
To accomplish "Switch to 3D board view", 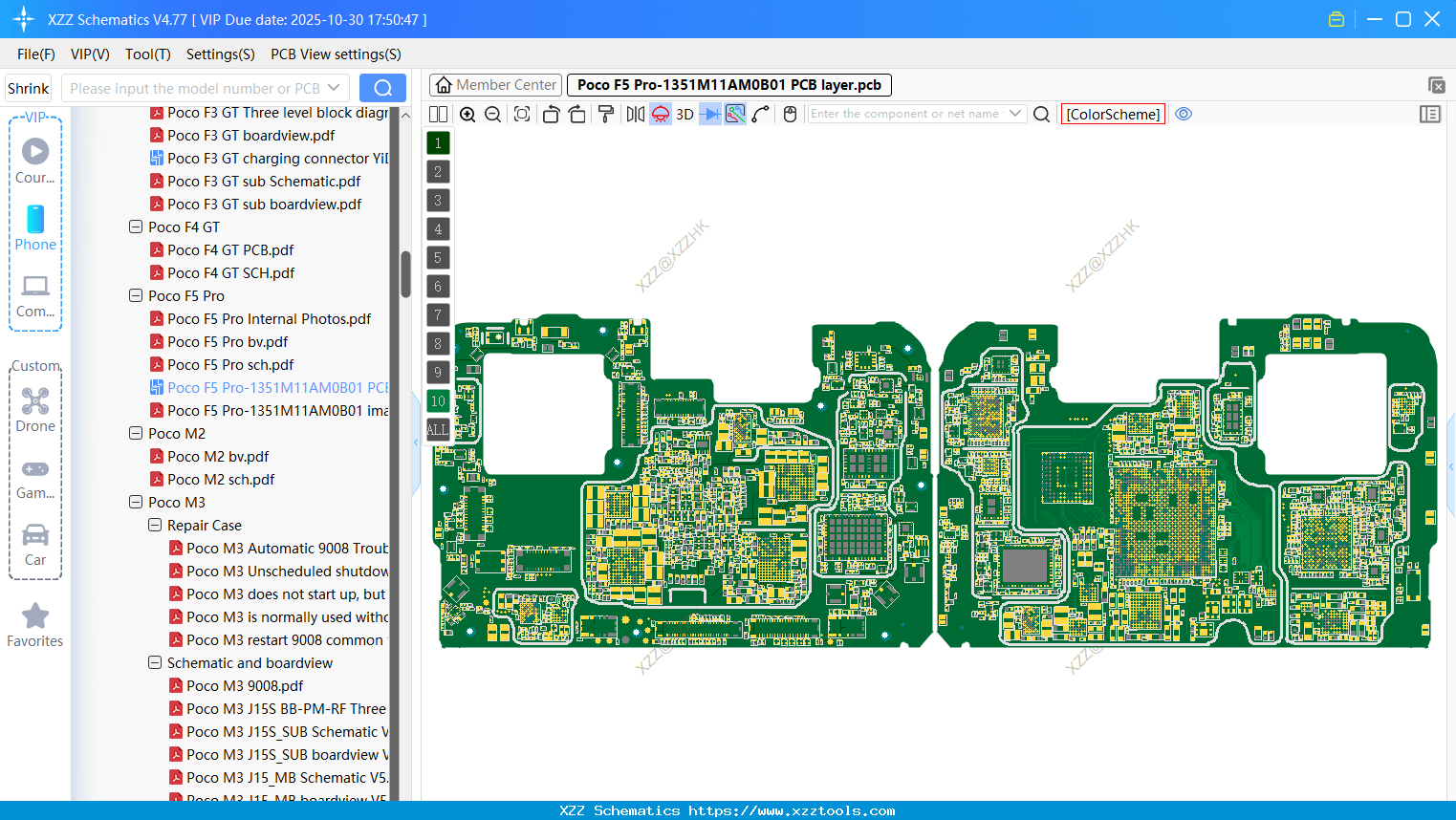I will click(x=685, y=114).
